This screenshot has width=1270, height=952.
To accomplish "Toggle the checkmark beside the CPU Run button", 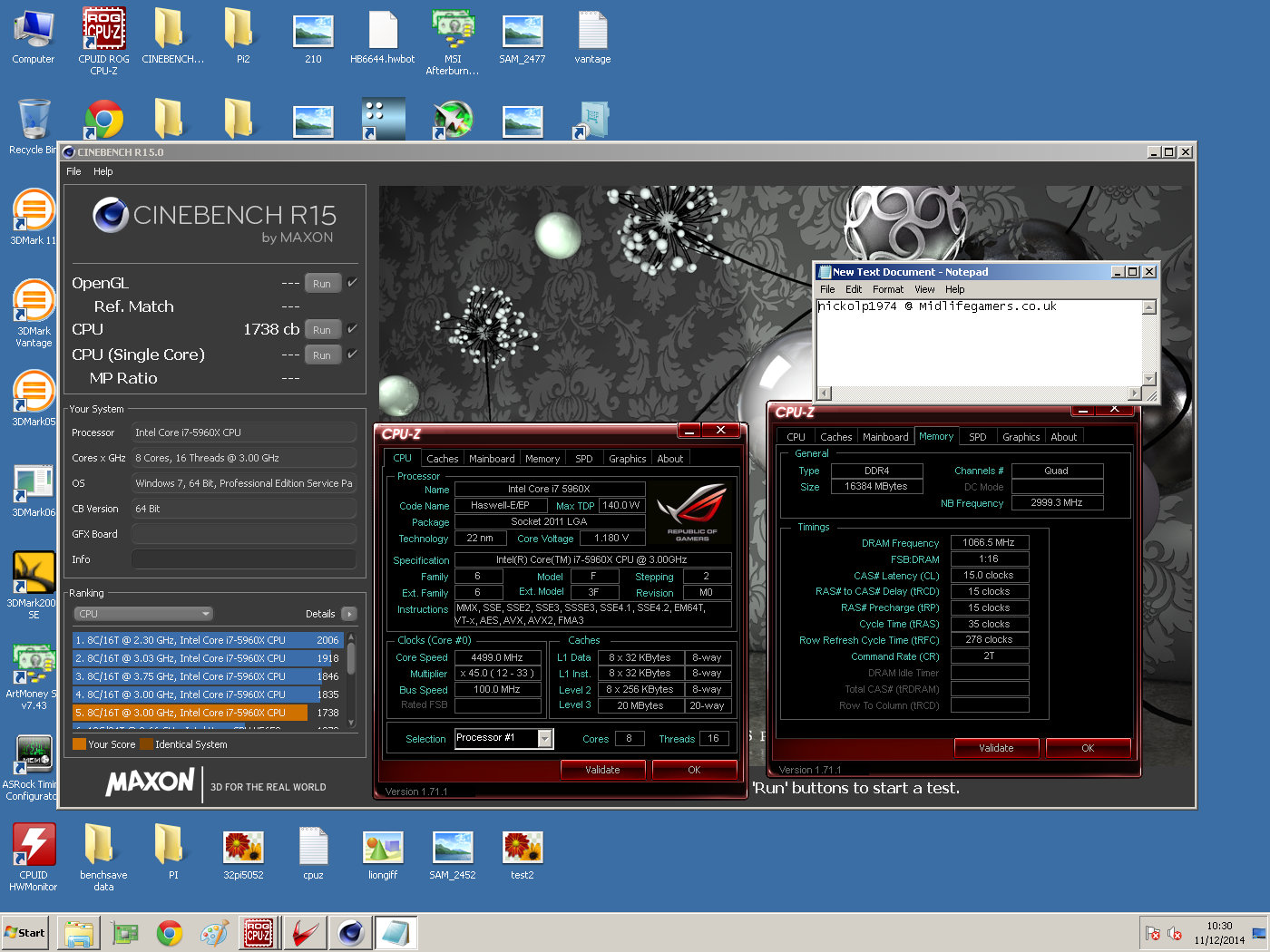I will (351, 328).
